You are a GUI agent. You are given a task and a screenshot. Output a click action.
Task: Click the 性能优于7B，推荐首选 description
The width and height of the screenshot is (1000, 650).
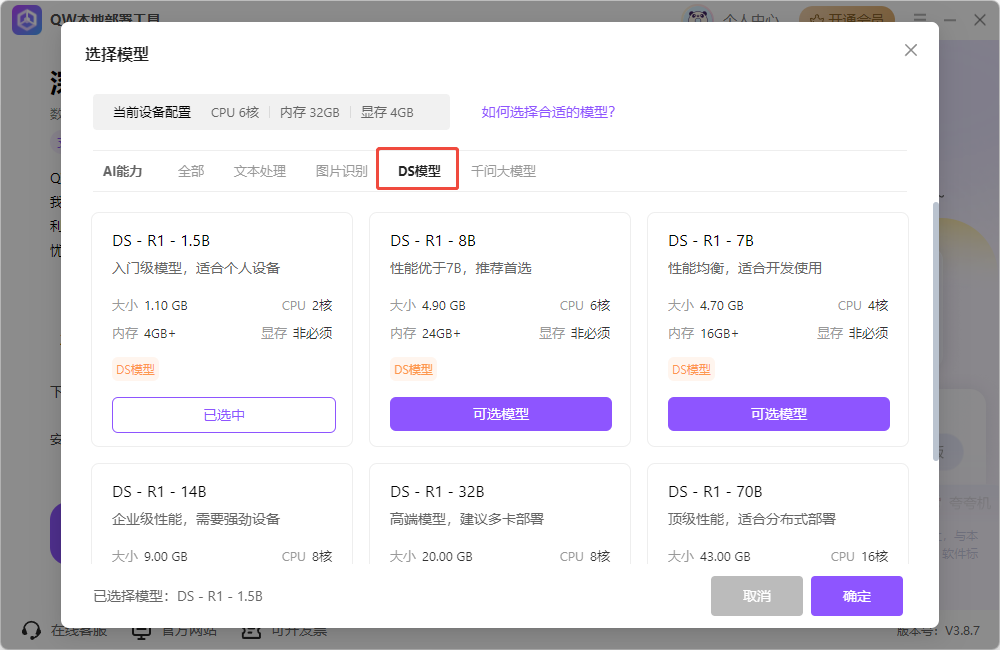[461, 269]
